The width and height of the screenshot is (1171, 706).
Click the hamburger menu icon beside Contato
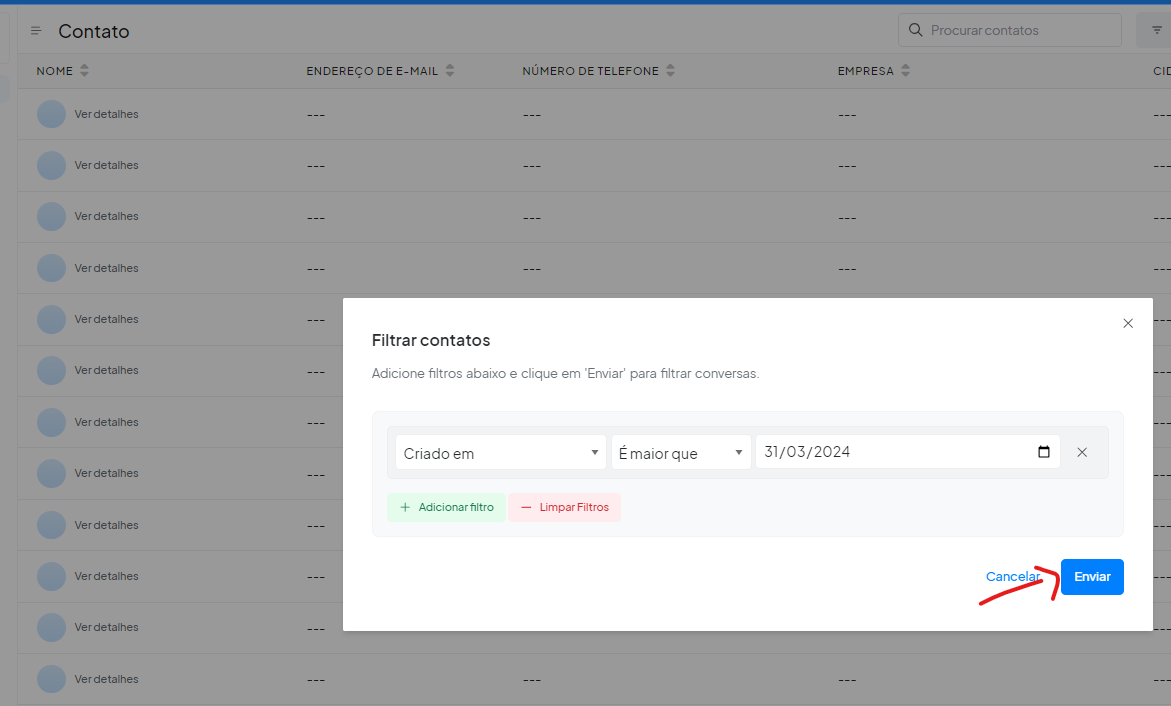point(36,31)
